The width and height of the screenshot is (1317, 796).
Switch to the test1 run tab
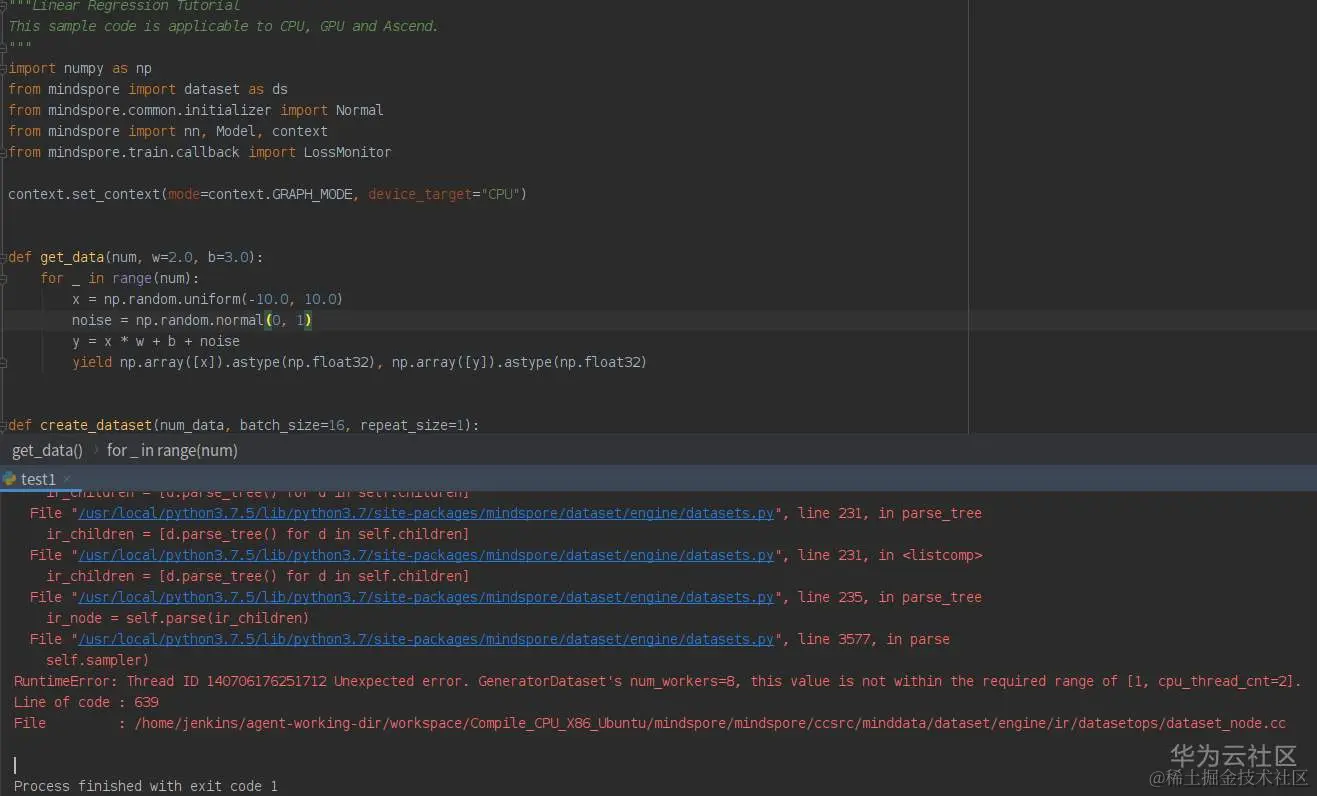tap(38, 479)
